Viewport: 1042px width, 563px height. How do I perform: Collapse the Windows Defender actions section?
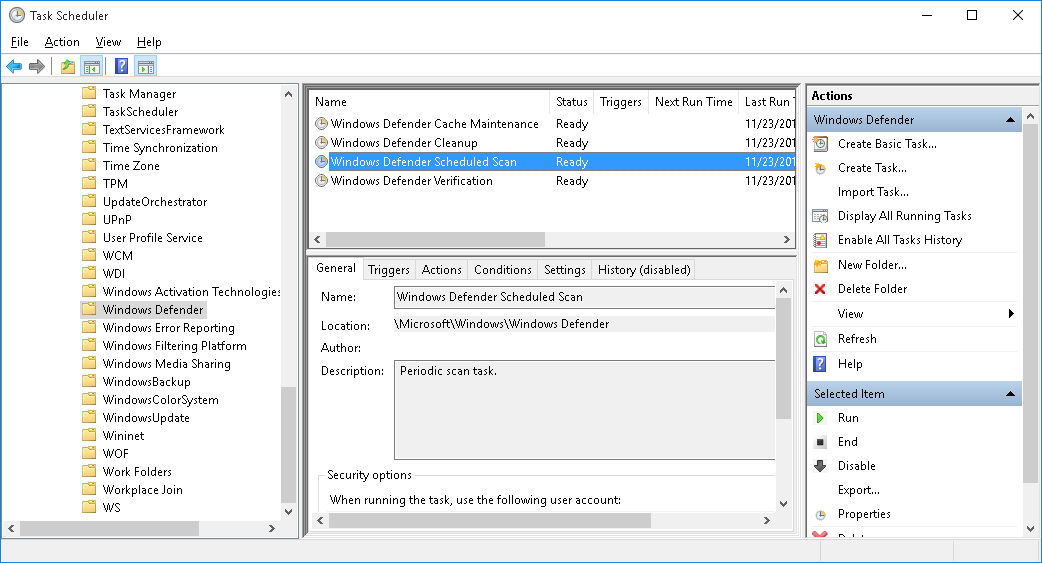(x=1010, y=120)
